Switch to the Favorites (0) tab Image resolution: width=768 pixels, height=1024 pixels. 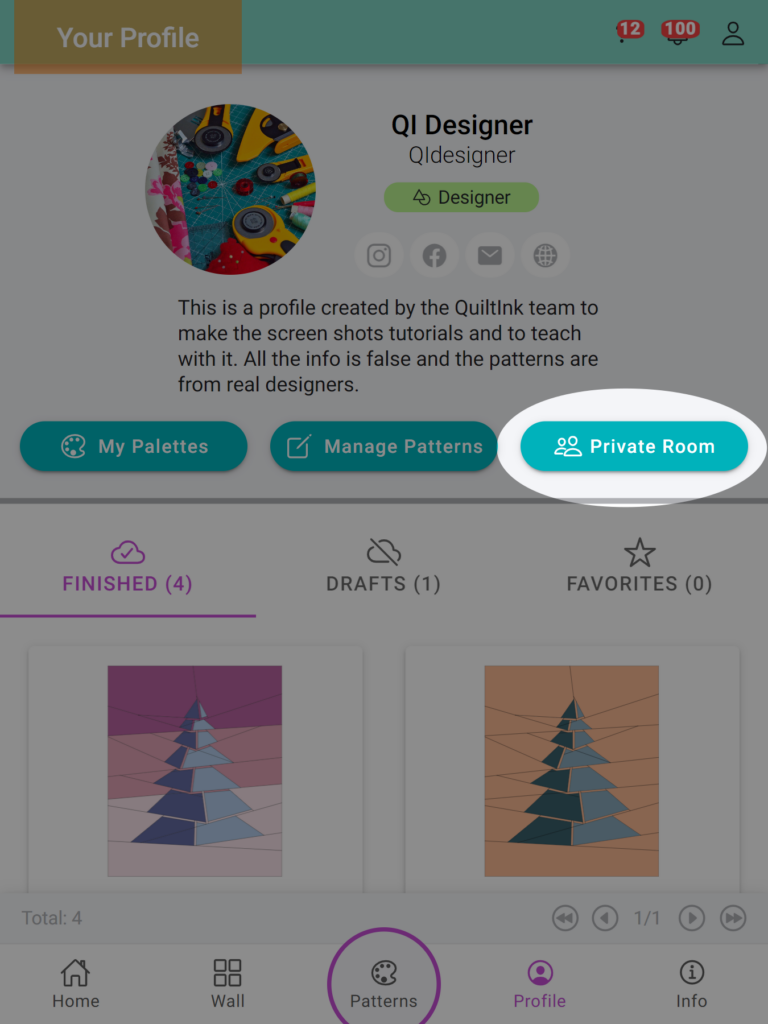639,566
